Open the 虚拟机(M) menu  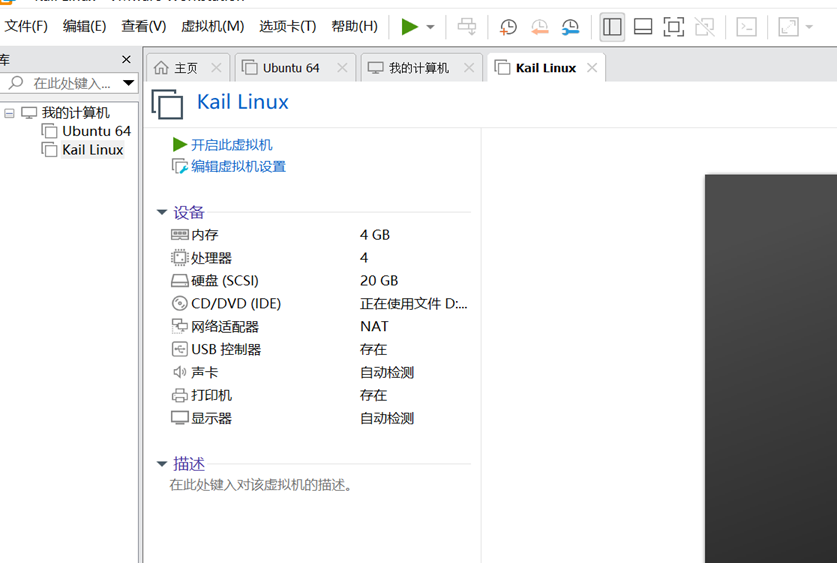pos(212,26)
